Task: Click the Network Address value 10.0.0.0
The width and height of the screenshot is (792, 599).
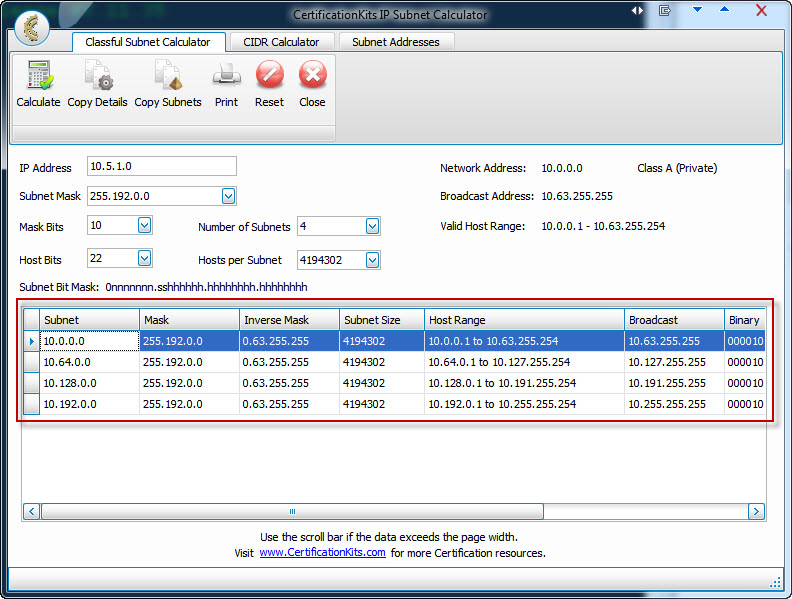Action: pyautogui.click(x=562, y=168)
